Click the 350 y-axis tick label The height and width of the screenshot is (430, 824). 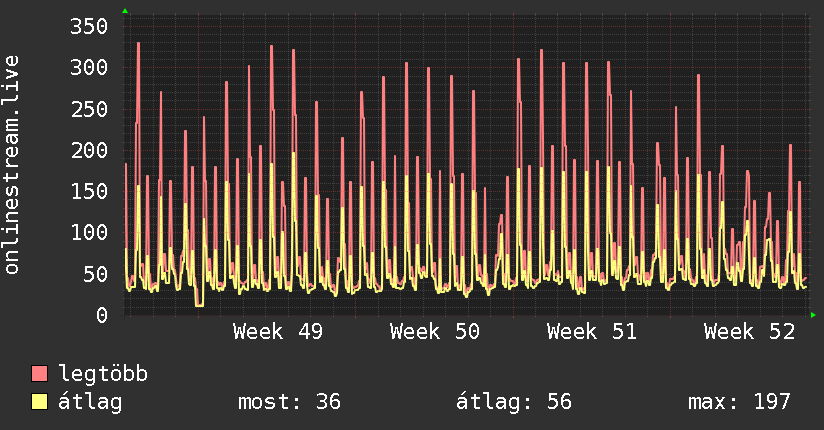(x=89, y=26)
